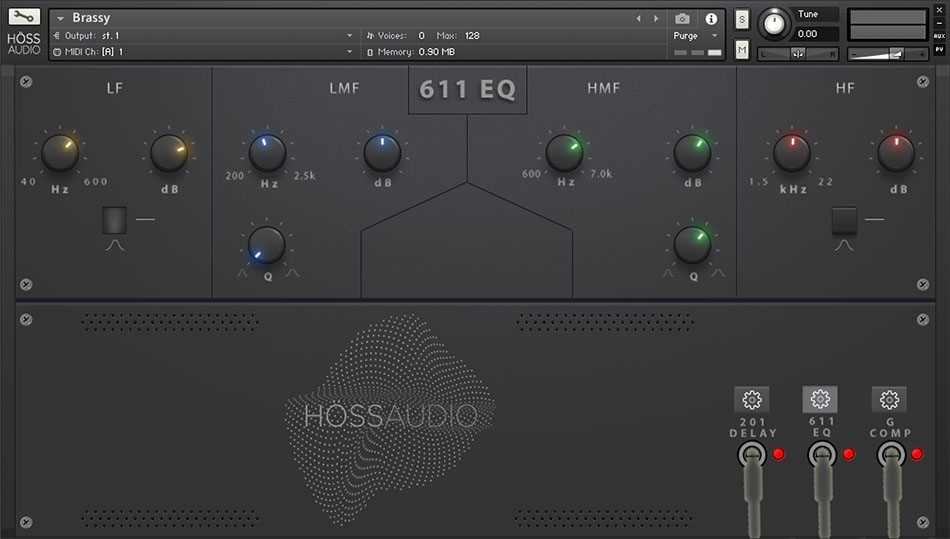Take a snapshot with the camera icon
The width and height of the screenshot is (950, 539).
pos(682,19)
